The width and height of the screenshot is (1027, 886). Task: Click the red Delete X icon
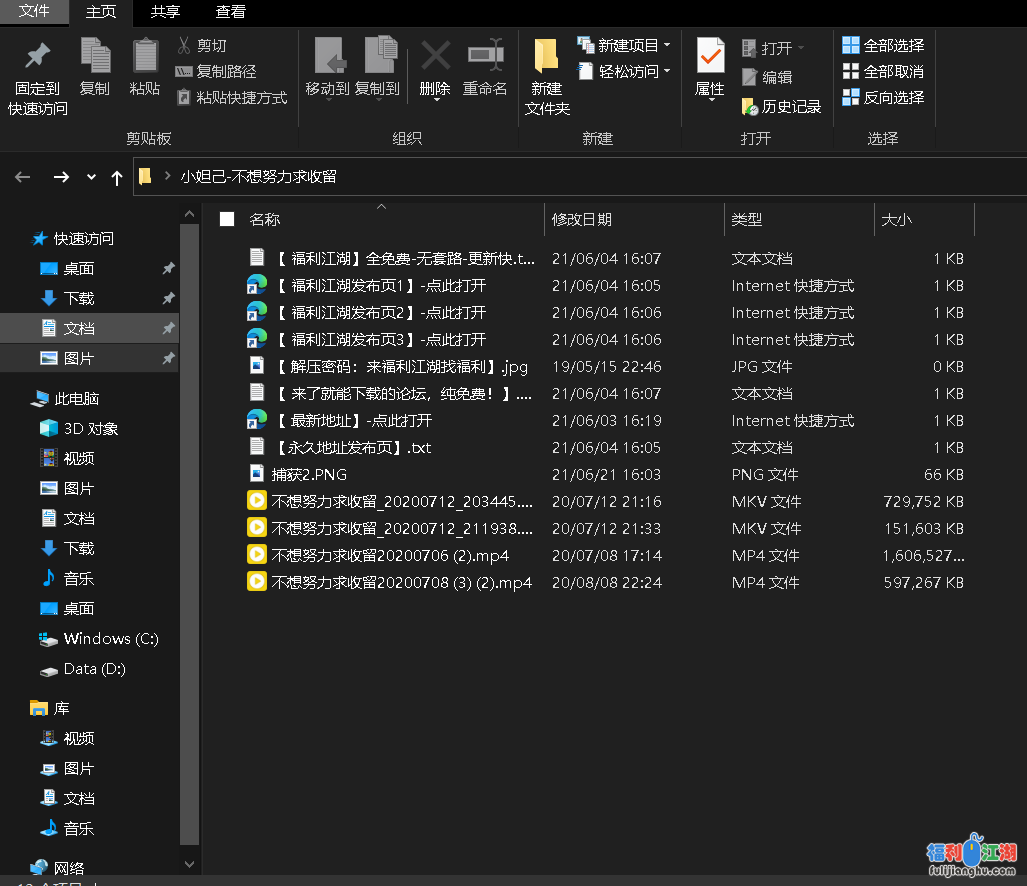point(435,57)
